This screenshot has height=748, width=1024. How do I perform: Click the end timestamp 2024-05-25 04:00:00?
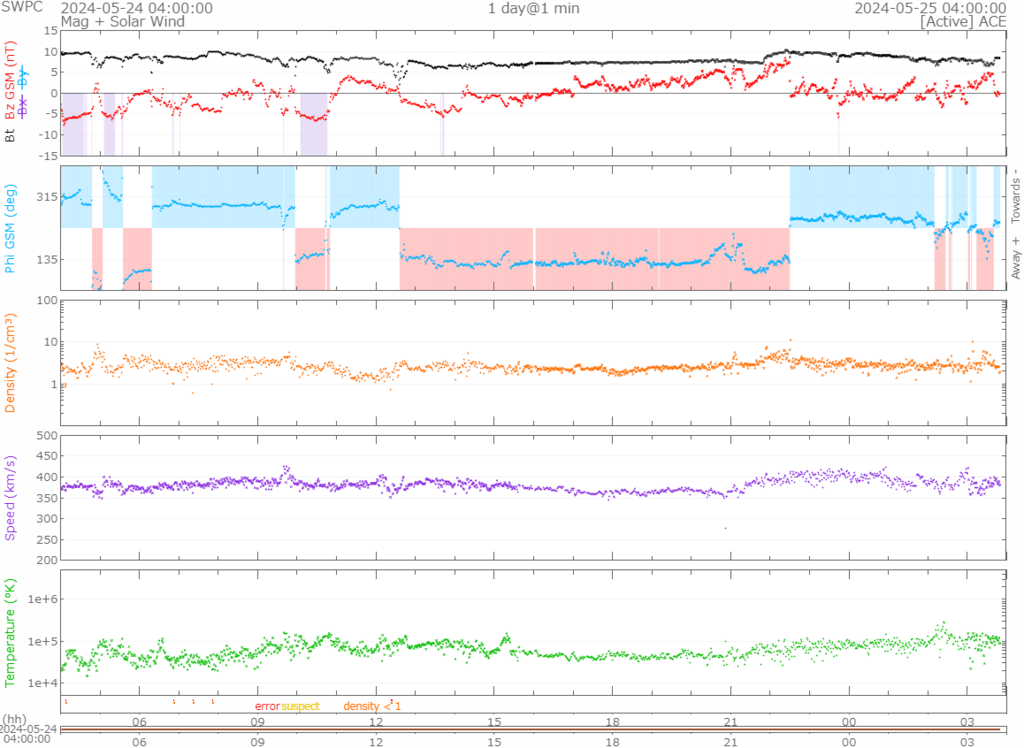(930, 8)
